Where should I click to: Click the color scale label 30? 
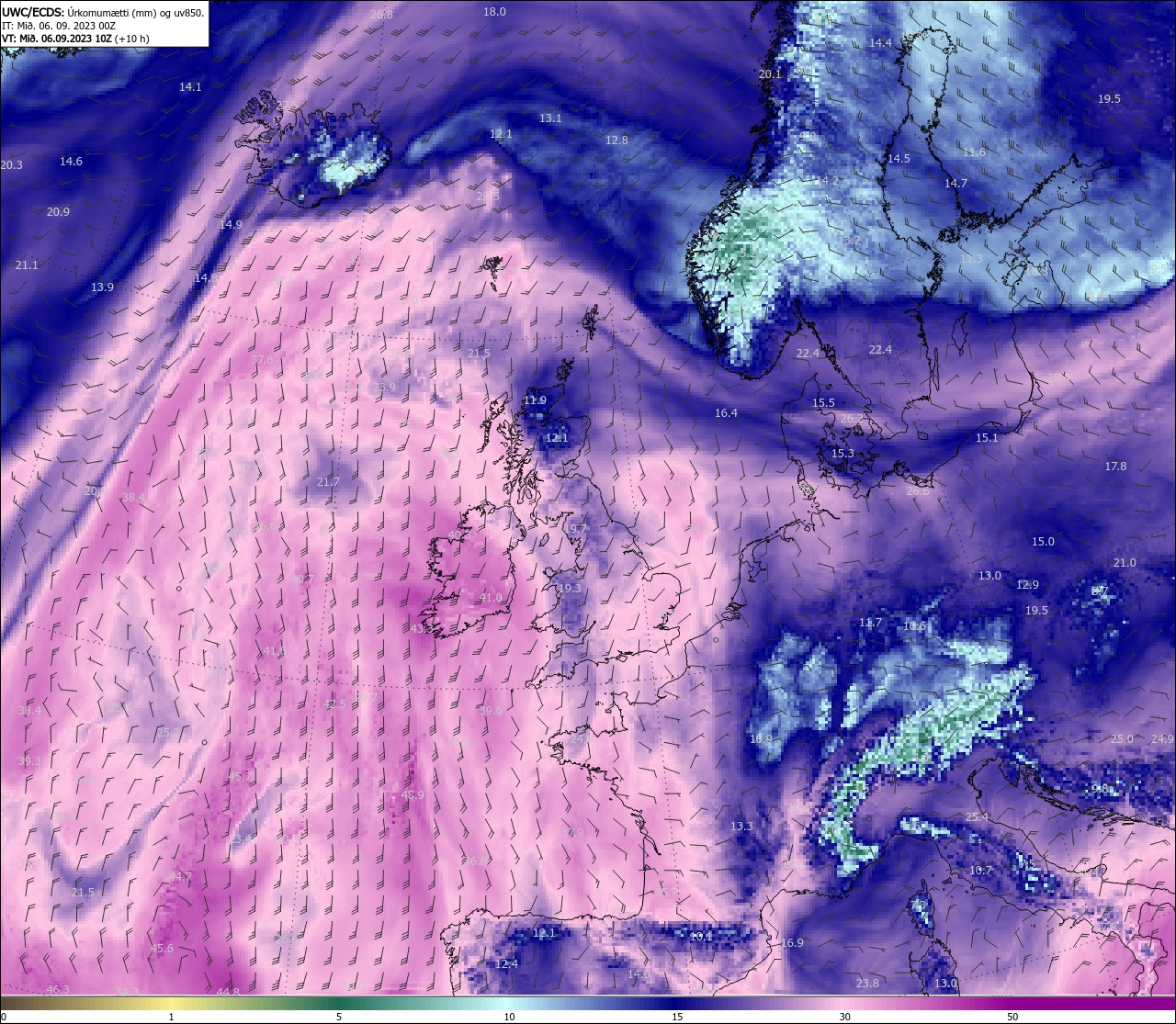[x=844, y=1017]
